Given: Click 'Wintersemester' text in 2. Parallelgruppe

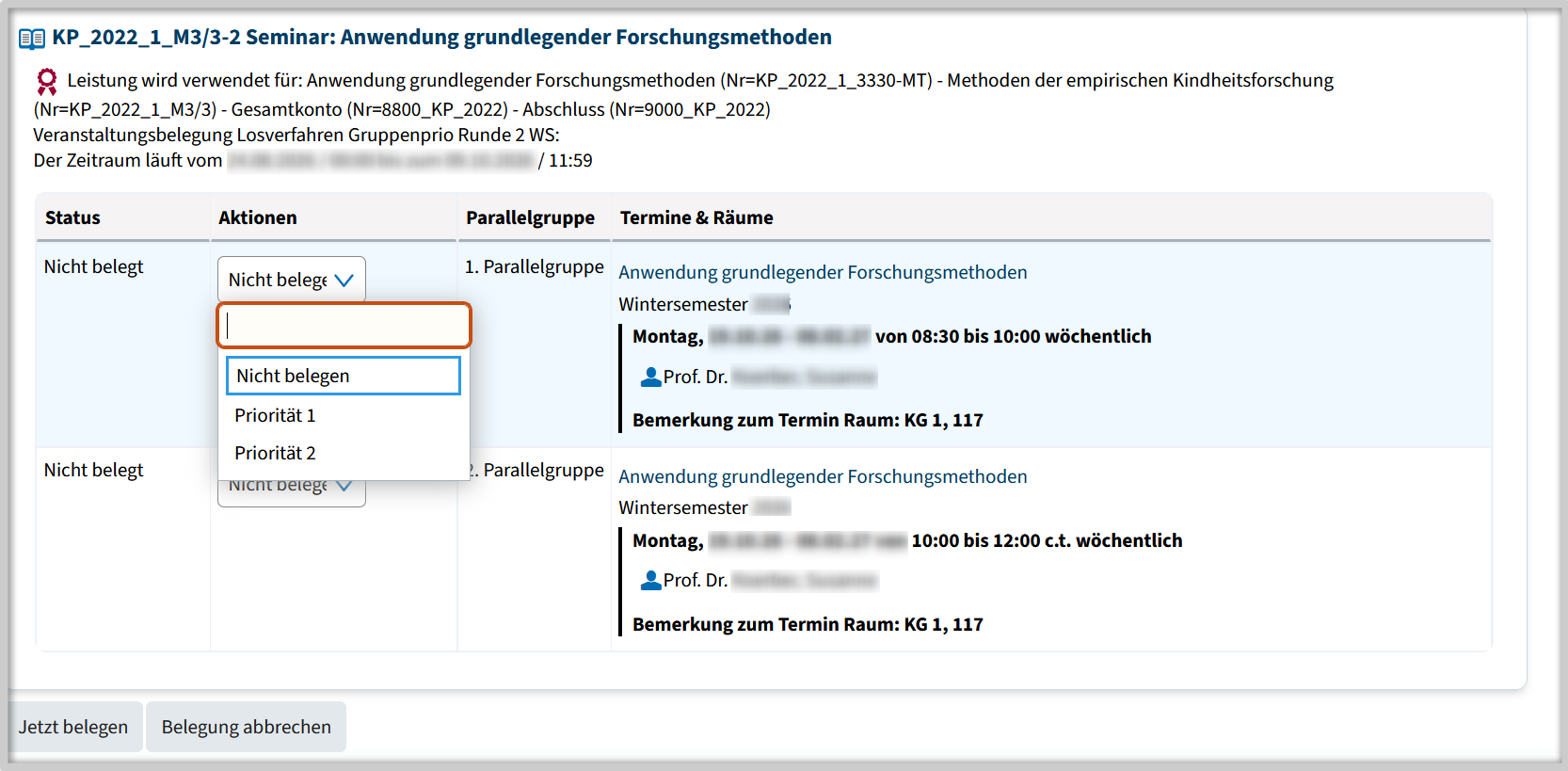Looking at the screenshot, I should [x=683, y=507].
